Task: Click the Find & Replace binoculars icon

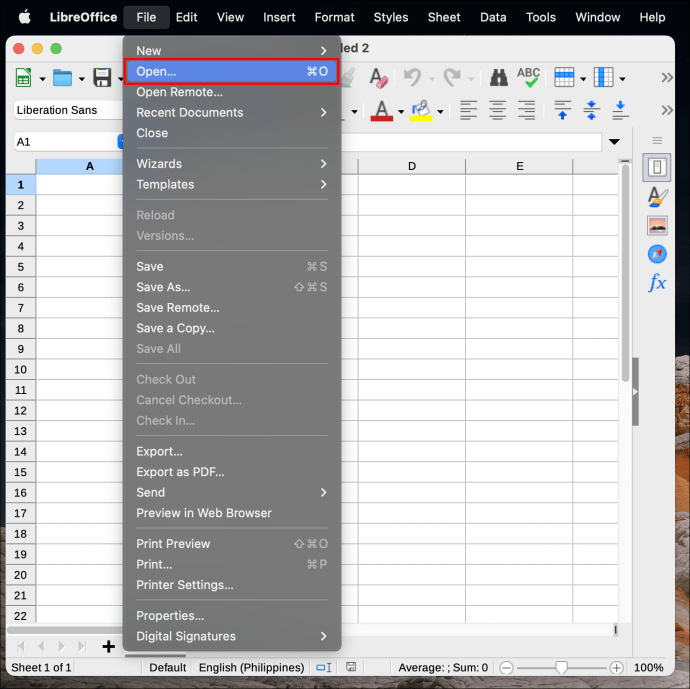Action: click(498, 78)
